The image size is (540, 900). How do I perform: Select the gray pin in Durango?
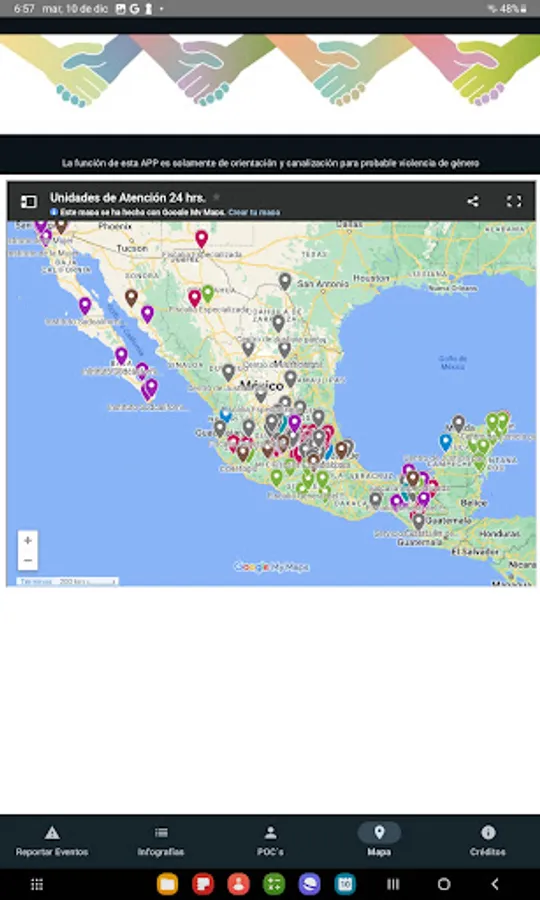[x=228, y=373]
